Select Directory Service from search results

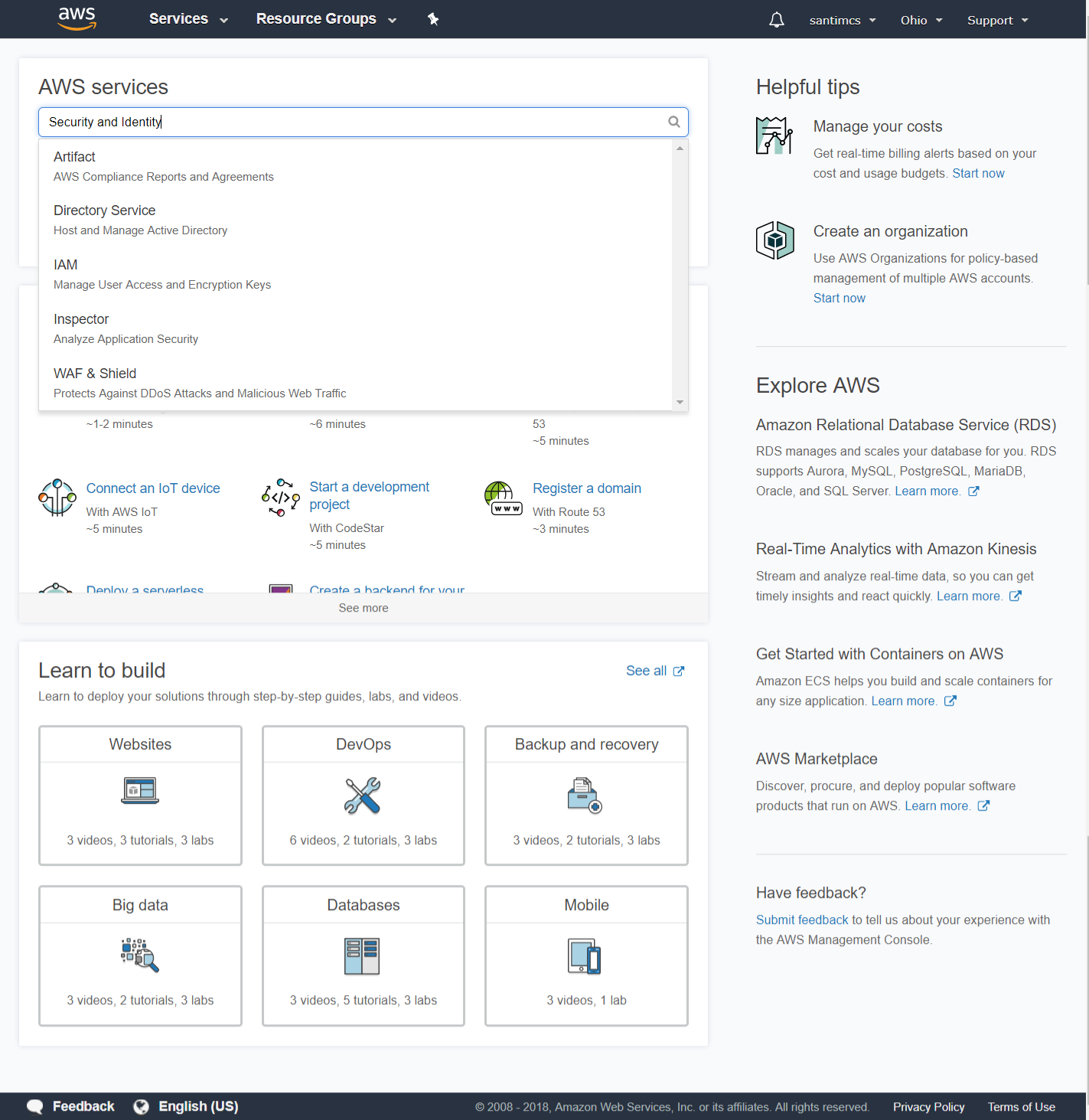coord(356,220)
